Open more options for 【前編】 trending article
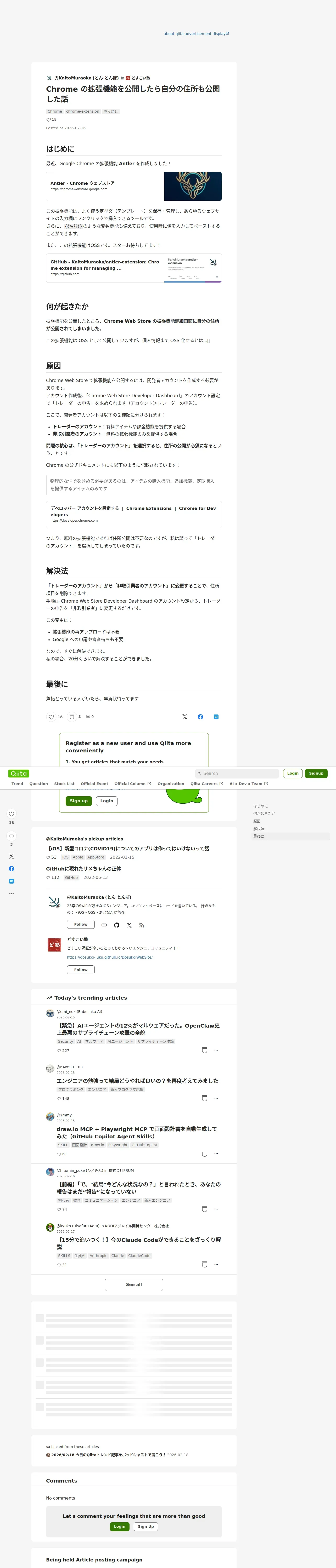 (216, 1209)
